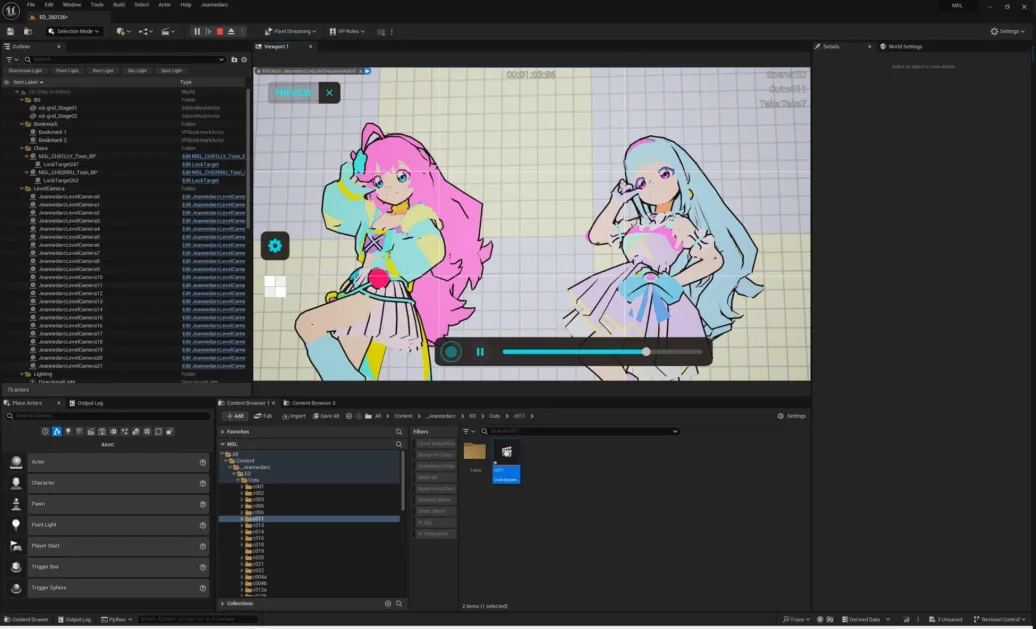
Task: Click the +Add button in the Content Browser
Action: 235,416
